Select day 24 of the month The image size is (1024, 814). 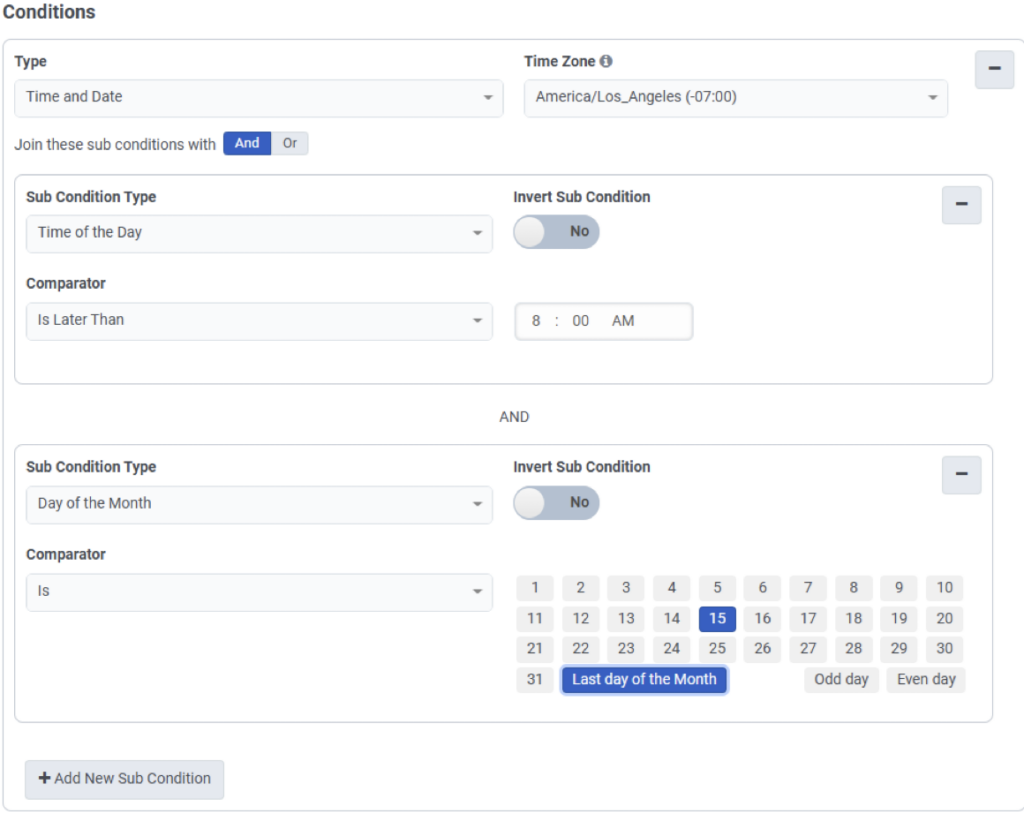click(671, 649)
